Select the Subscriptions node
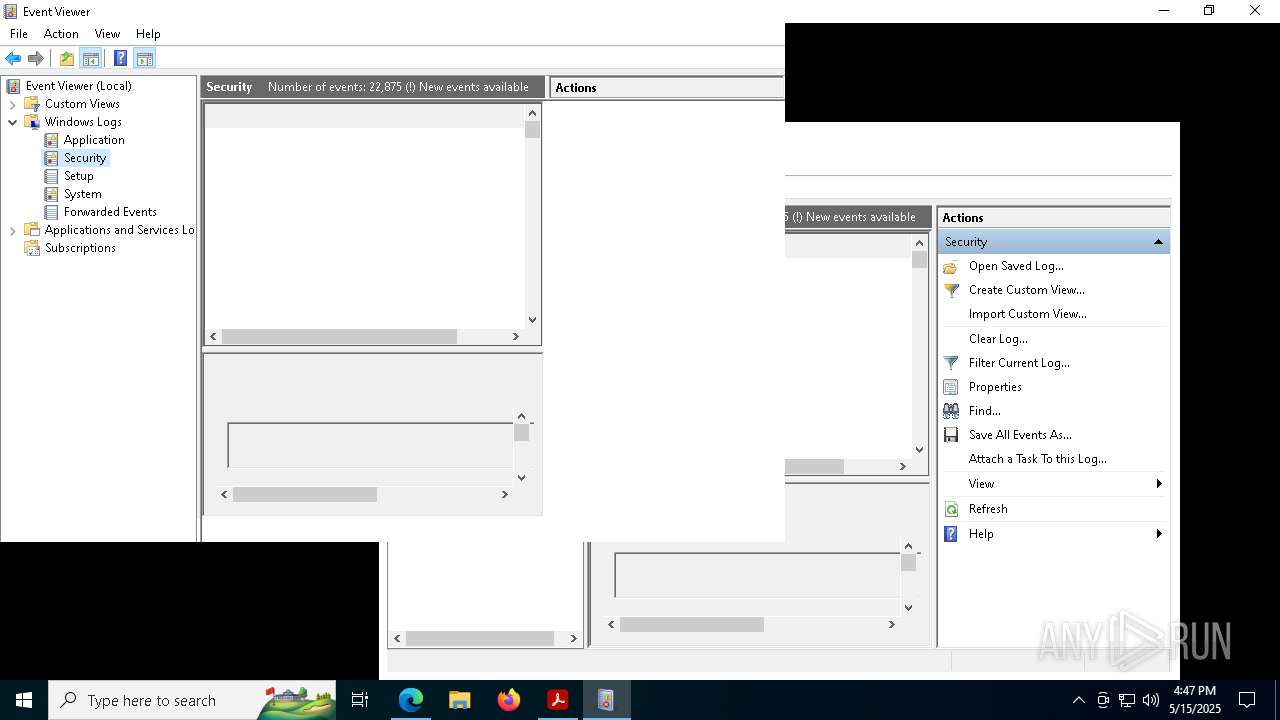The height and width of the screenshot is (720, 1280). tap(80, 248)
